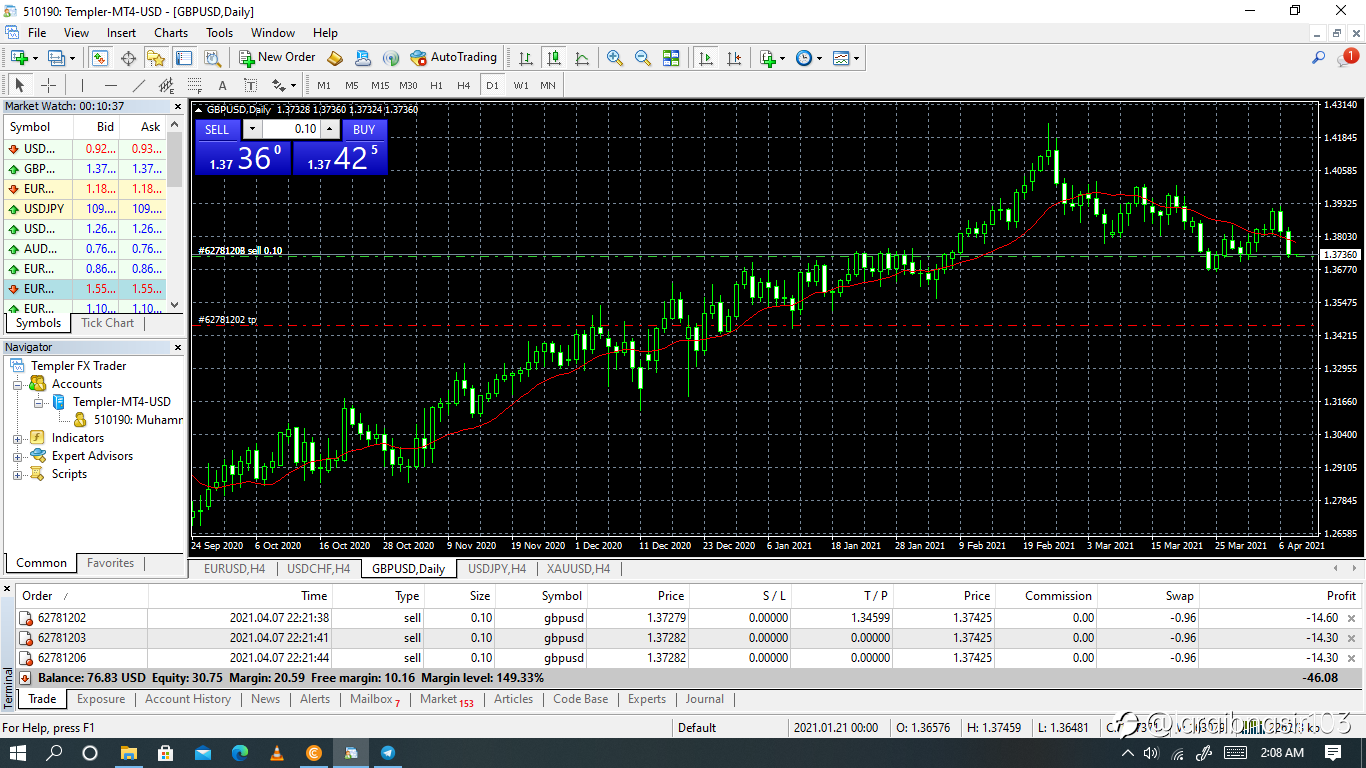This screenshot has height=768, width=1366.
Task: Toggle Chart Shift icon
Action: (734, 58)
